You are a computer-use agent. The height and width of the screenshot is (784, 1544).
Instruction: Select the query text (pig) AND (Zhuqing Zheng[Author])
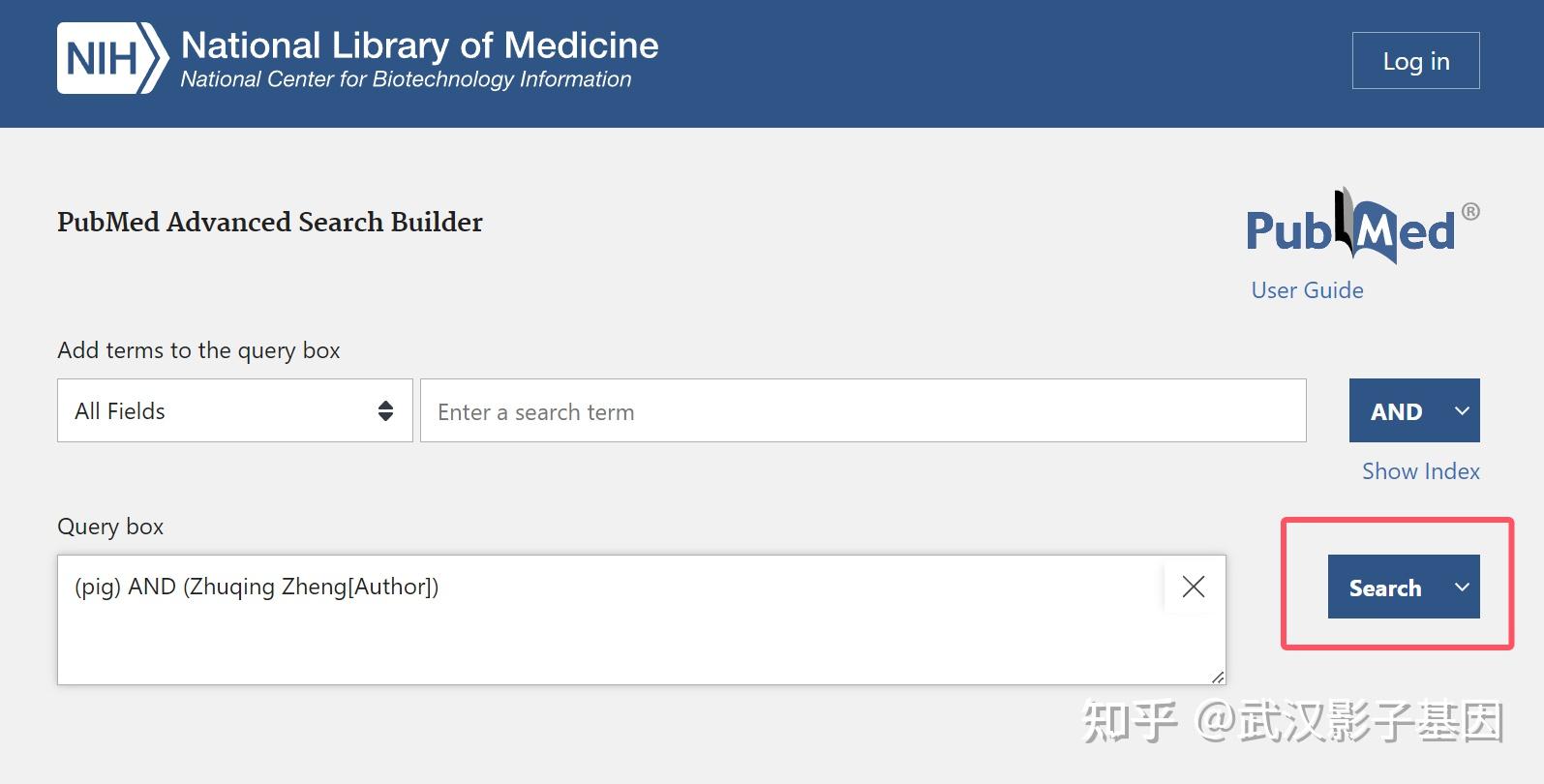[256, 587]
